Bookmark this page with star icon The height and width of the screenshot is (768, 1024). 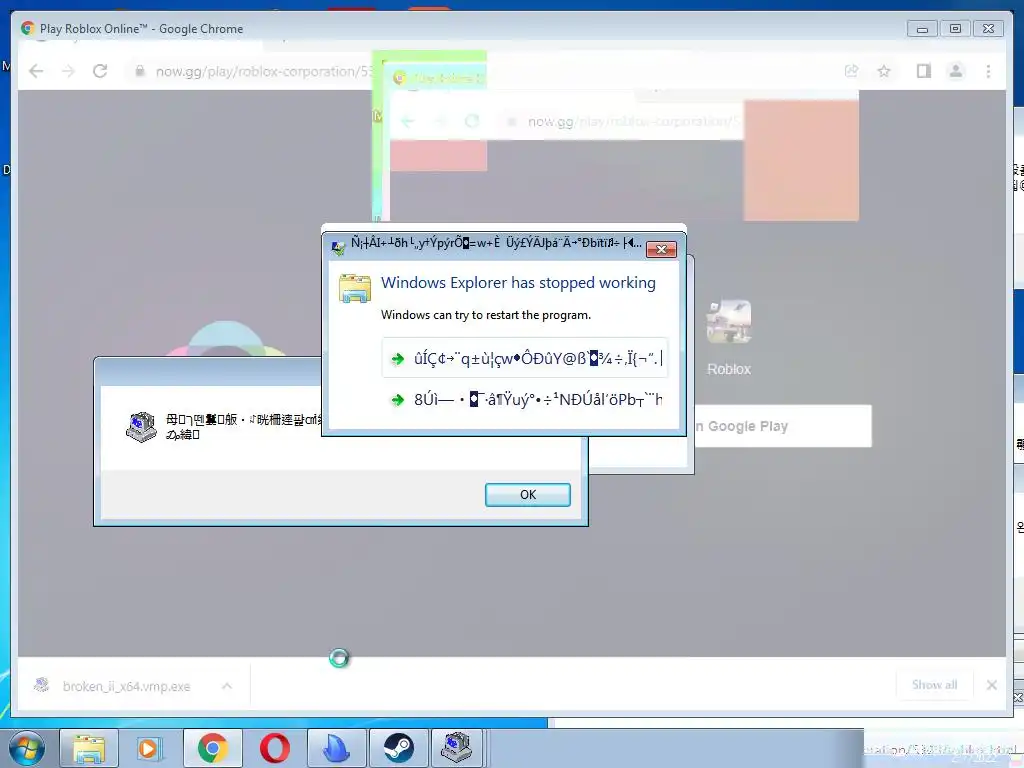(884, 71)
